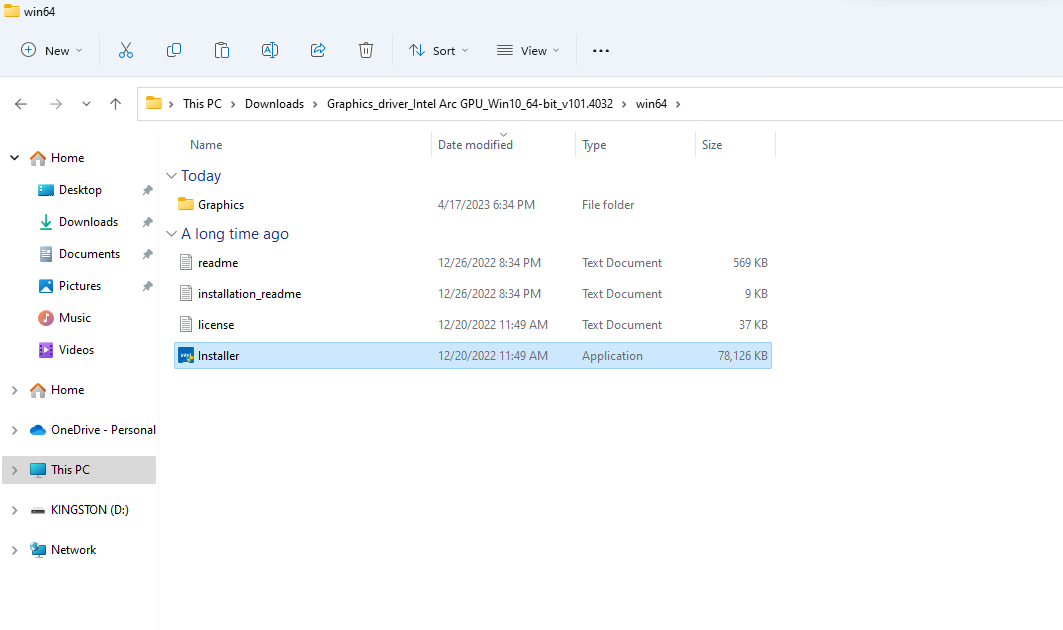Sort files by Name column
Image resolution: width=1063 pixels, height=630 pixels.
coord(206,144)
